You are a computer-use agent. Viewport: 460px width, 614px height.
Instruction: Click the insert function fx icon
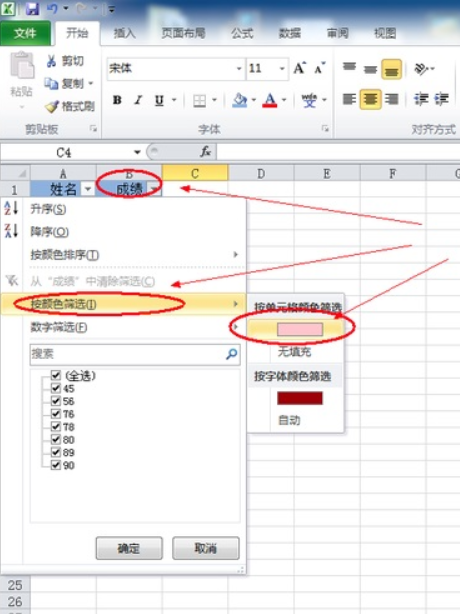click(206, 152)
